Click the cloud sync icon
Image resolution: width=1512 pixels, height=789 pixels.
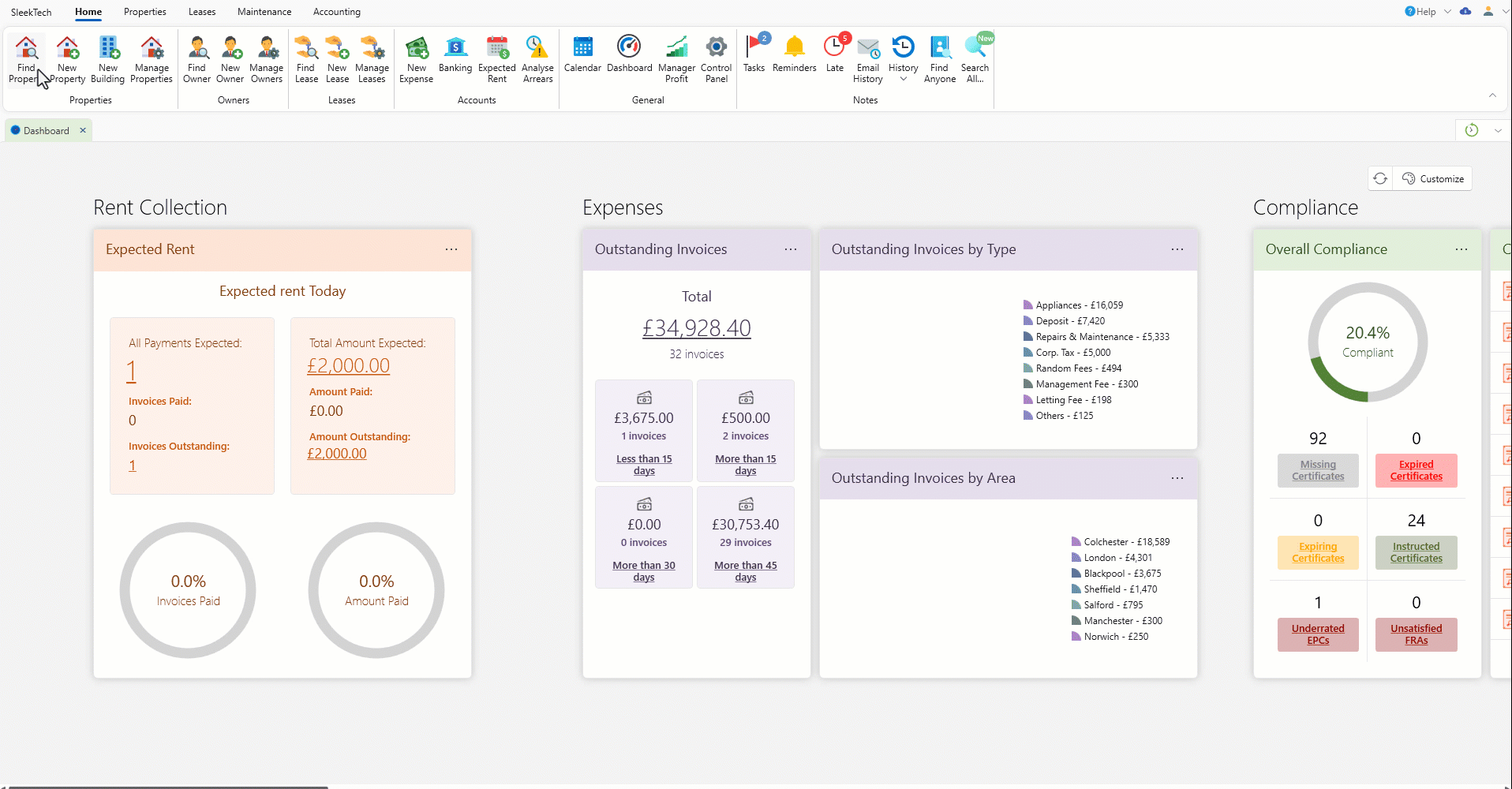[1465, 11]
